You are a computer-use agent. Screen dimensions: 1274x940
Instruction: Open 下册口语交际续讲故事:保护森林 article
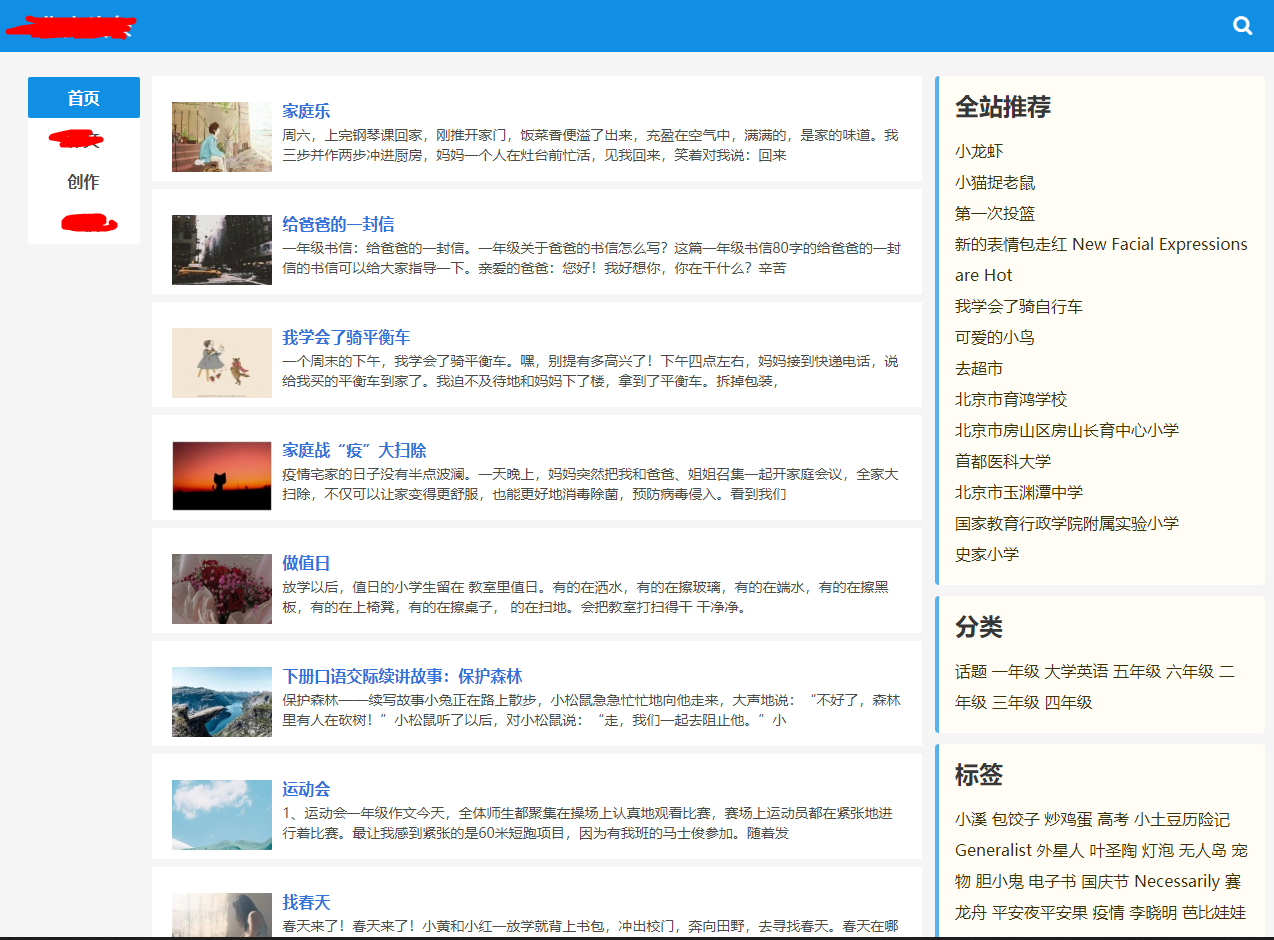tap(402, 676)
